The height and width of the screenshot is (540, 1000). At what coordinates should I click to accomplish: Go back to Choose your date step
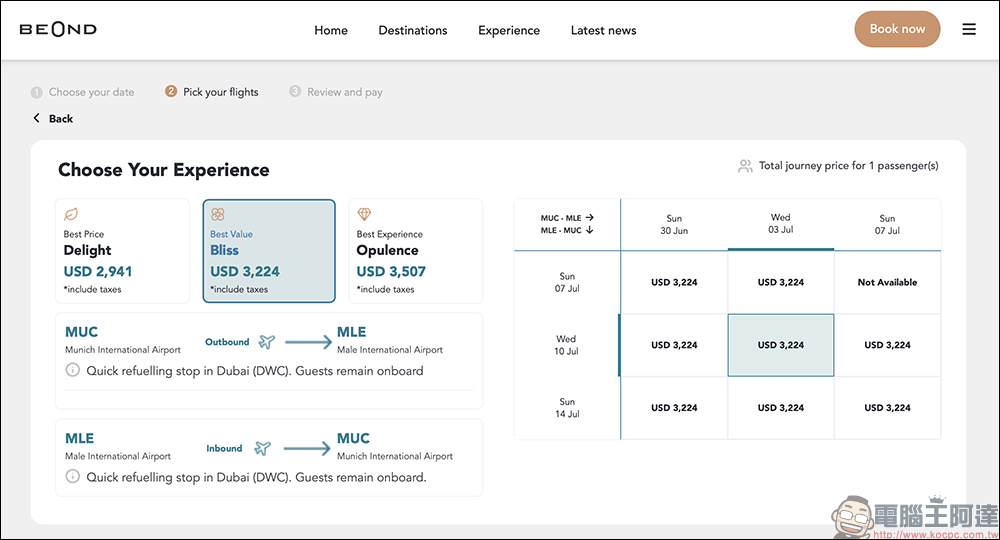click(x=83, y=92)
